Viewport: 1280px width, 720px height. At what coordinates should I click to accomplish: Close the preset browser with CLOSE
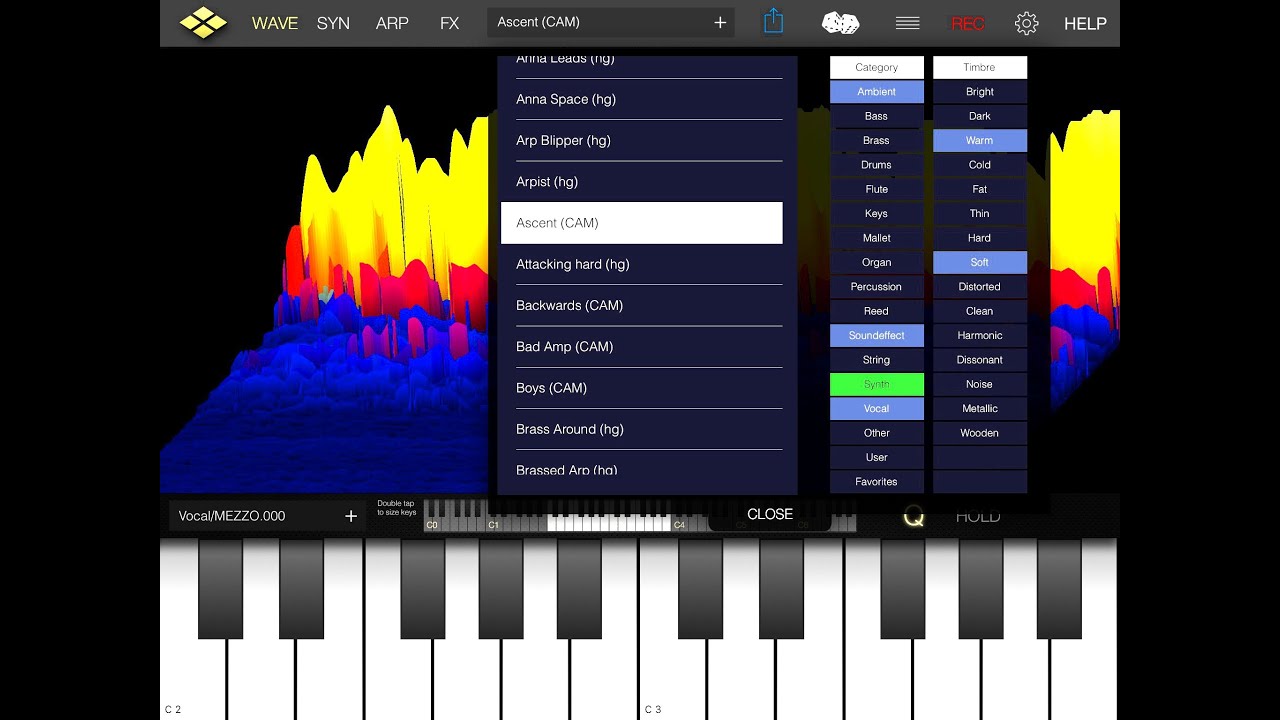point(770,514)
